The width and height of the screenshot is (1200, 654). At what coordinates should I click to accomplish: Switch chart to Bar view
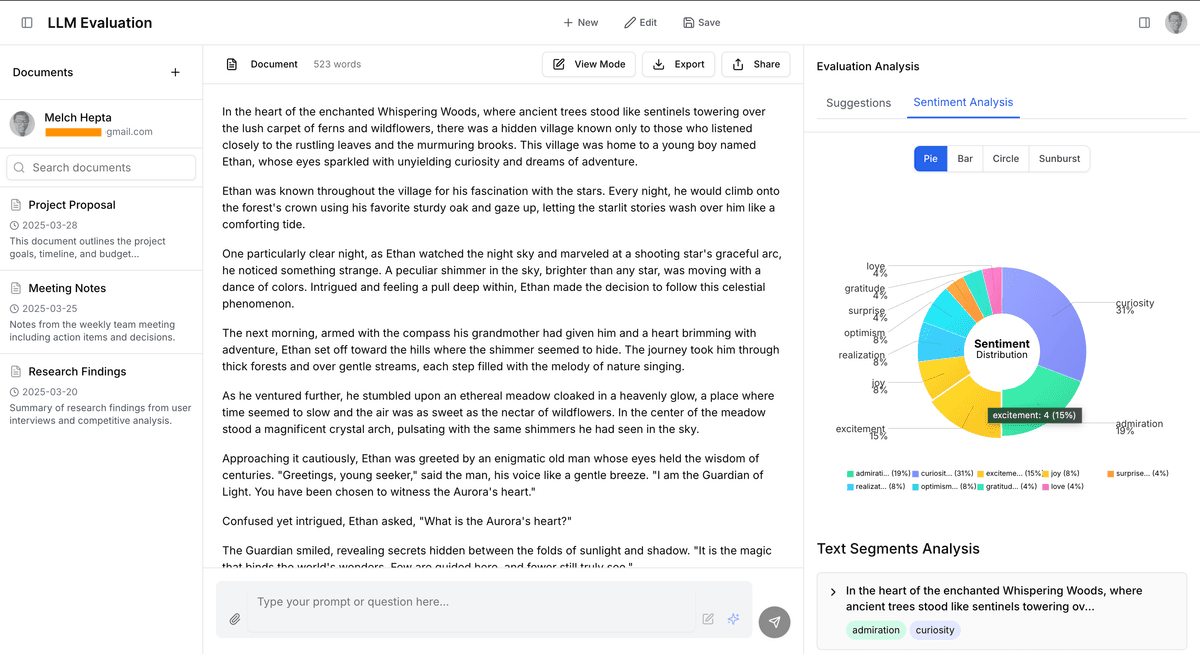coord(965,159)
